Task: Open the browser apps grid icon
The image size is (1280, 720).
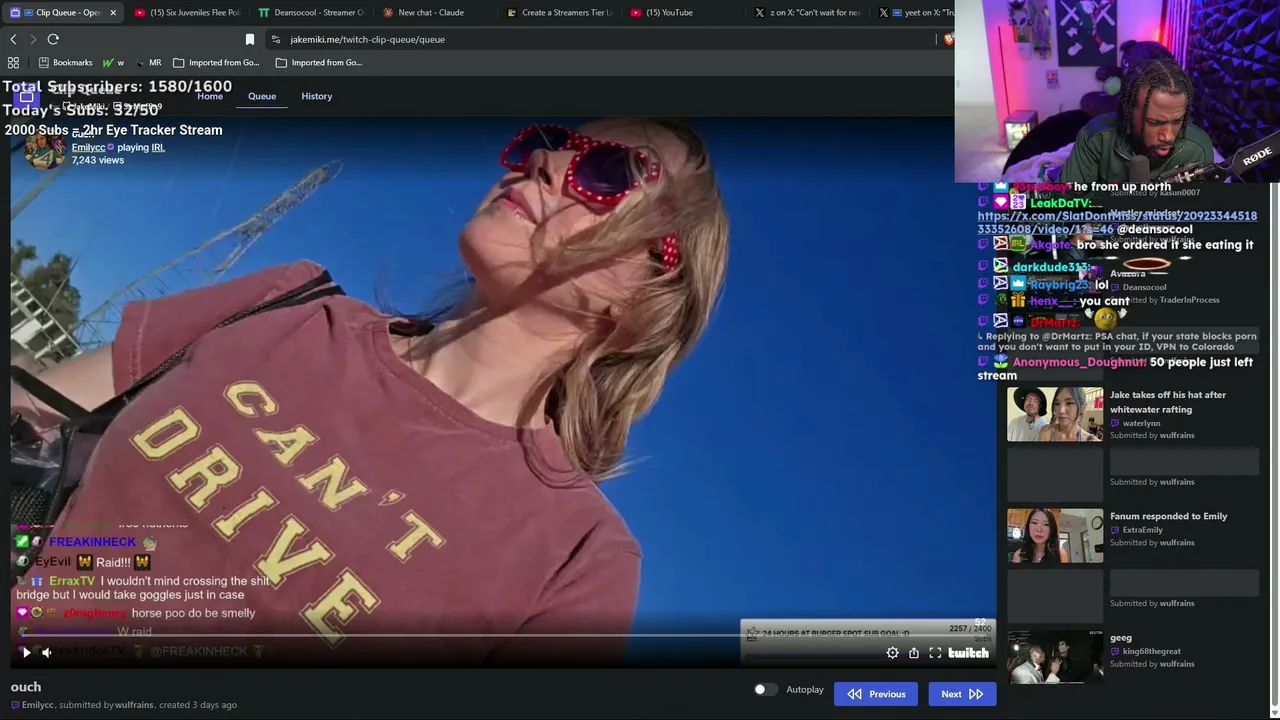Action: click(13, 62)
